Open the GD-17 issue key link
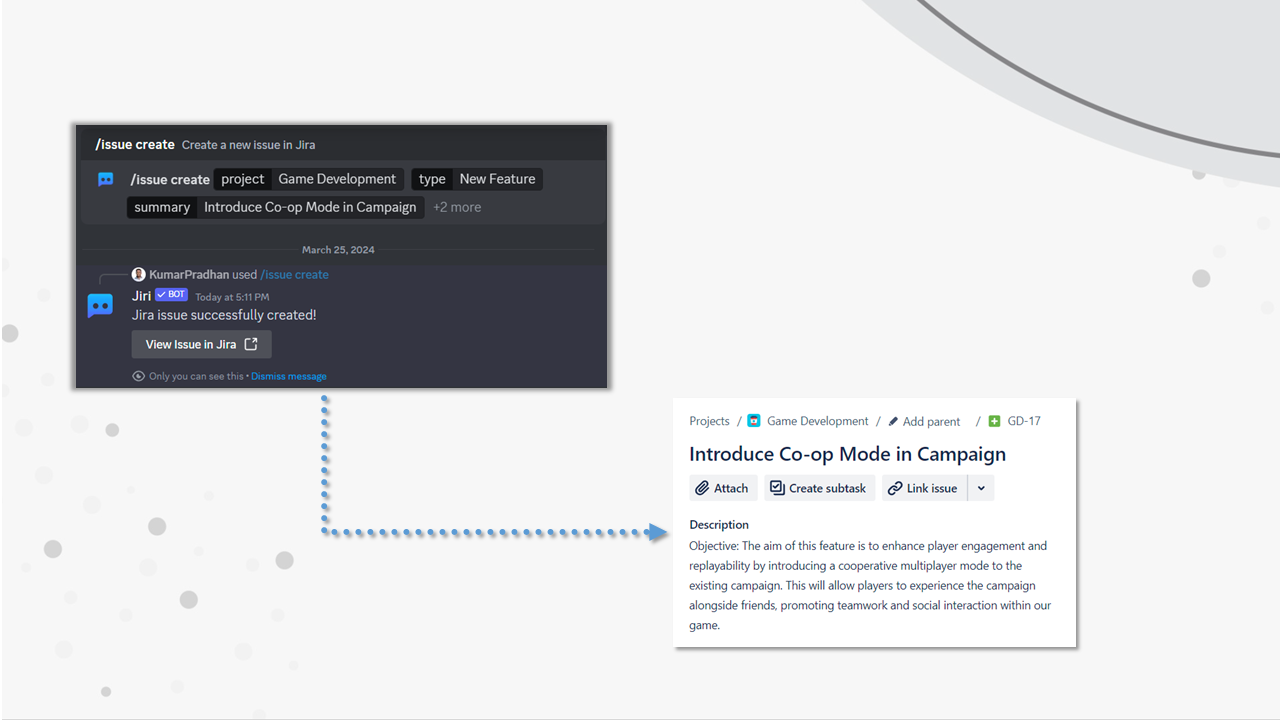The image size is (1280, 720). coord(1024,421)
